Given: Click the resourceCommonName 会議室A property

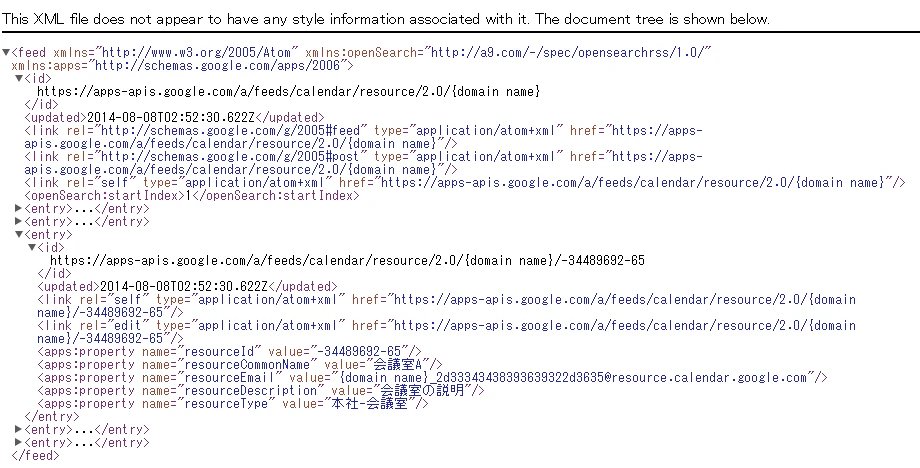Looking at the screenshot, I should click(240, 364).
